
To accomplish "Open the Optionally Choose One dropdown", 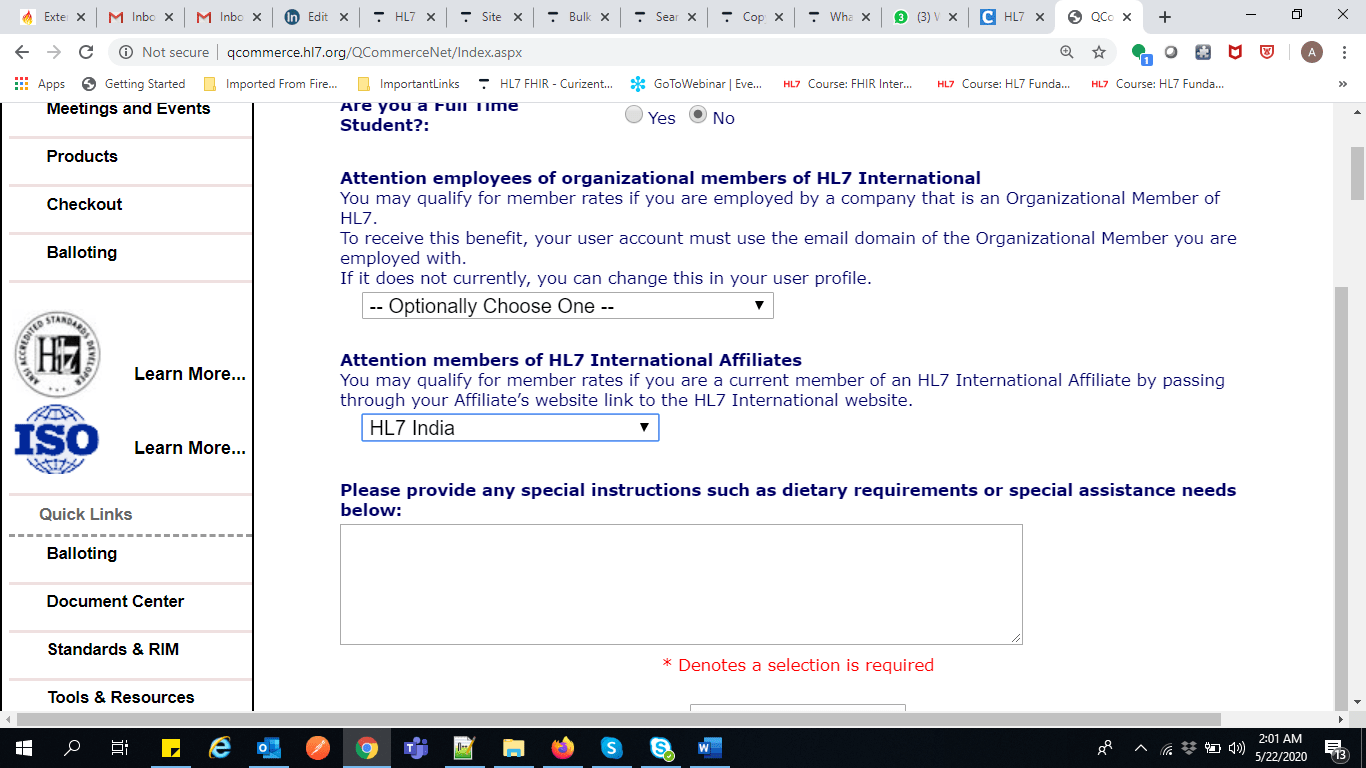I will click(568, 306).
